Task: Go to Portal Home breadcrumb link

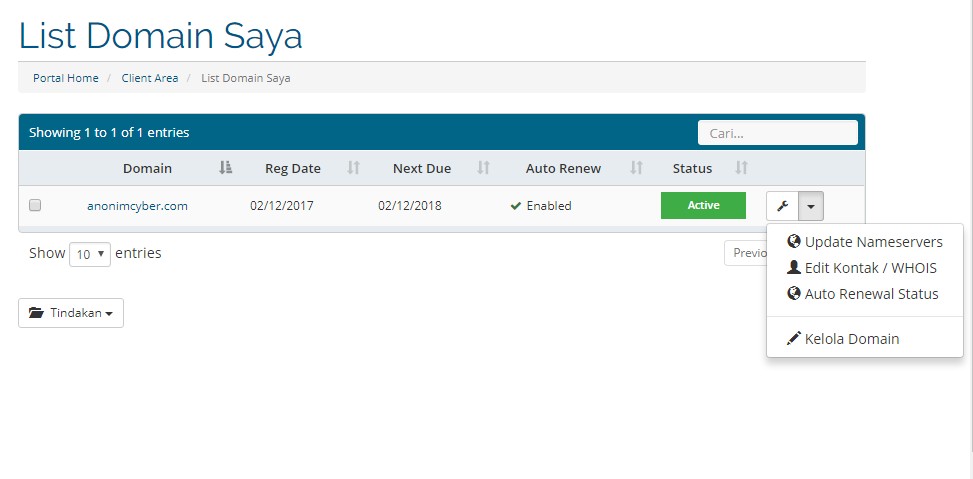Action: click(x=66, y=78)
